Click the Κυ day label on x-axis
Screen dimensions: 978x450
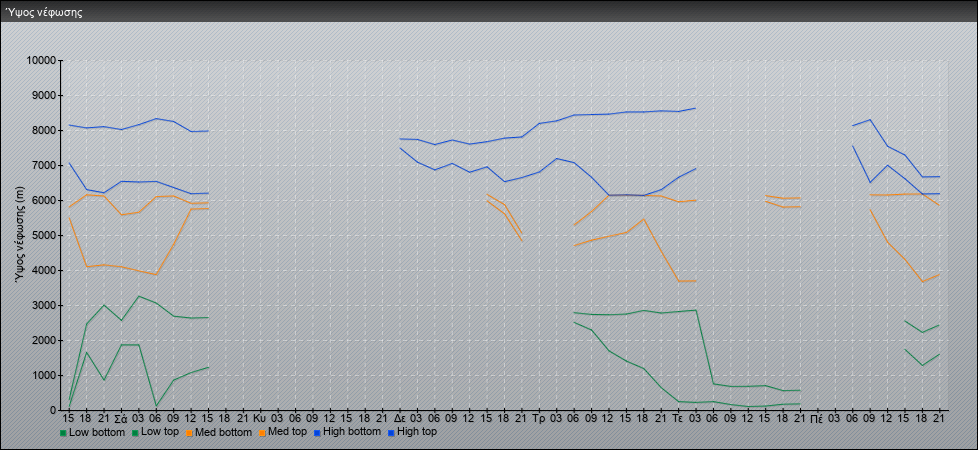[x=260, y=418]
